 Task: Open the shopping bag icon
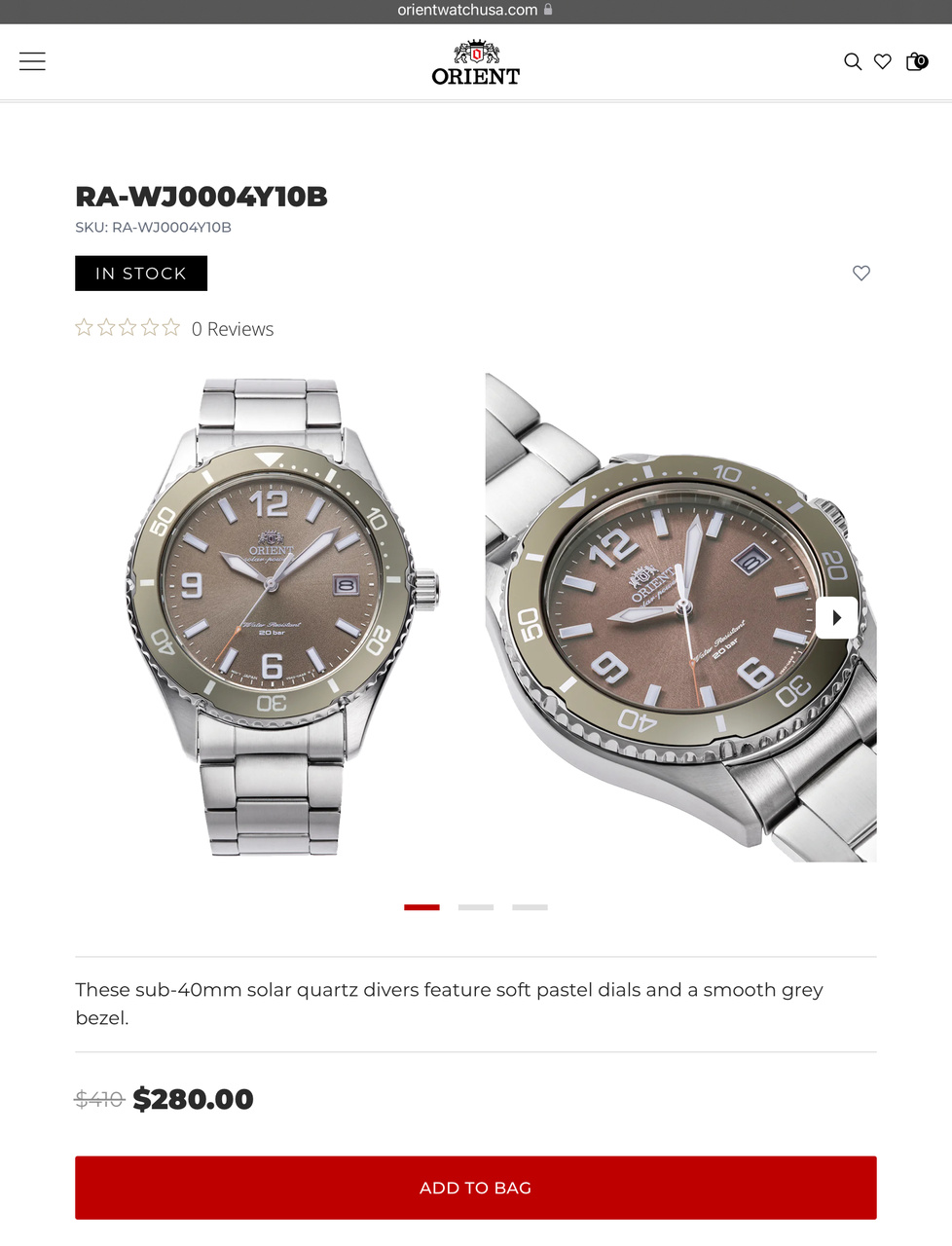(x=916, y=61)
